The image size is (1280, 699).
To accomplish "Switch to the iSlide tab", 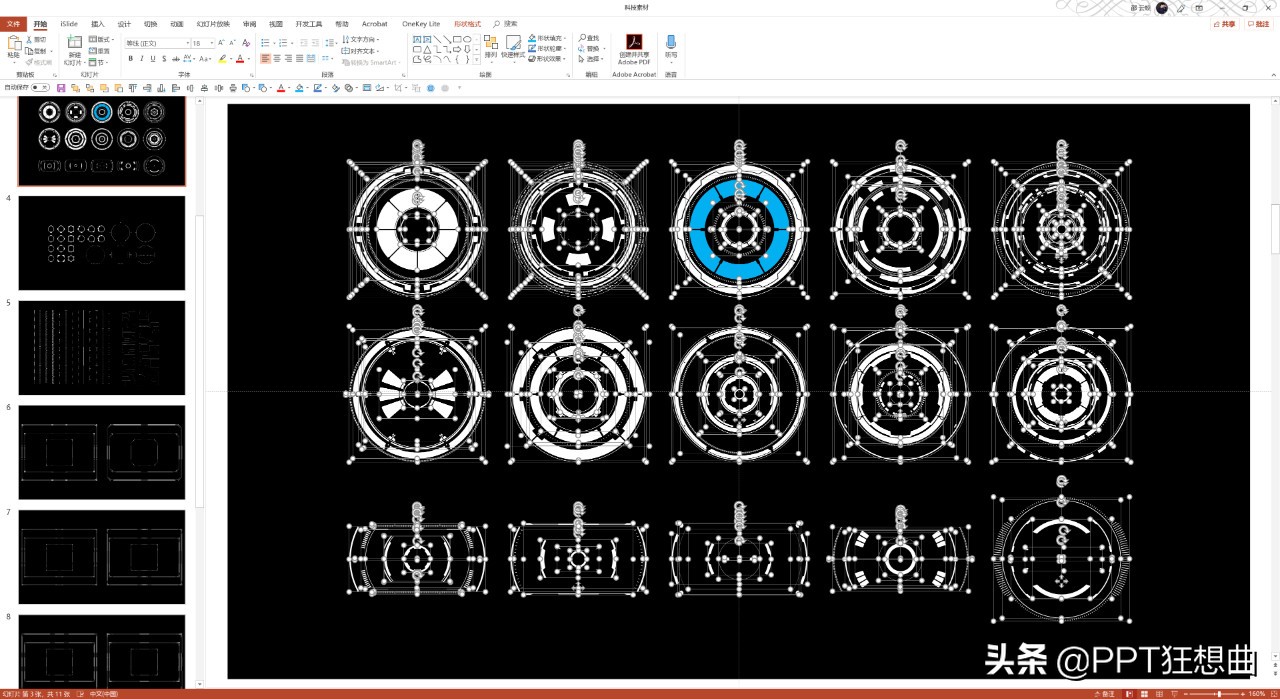I will tap(69, 23).
